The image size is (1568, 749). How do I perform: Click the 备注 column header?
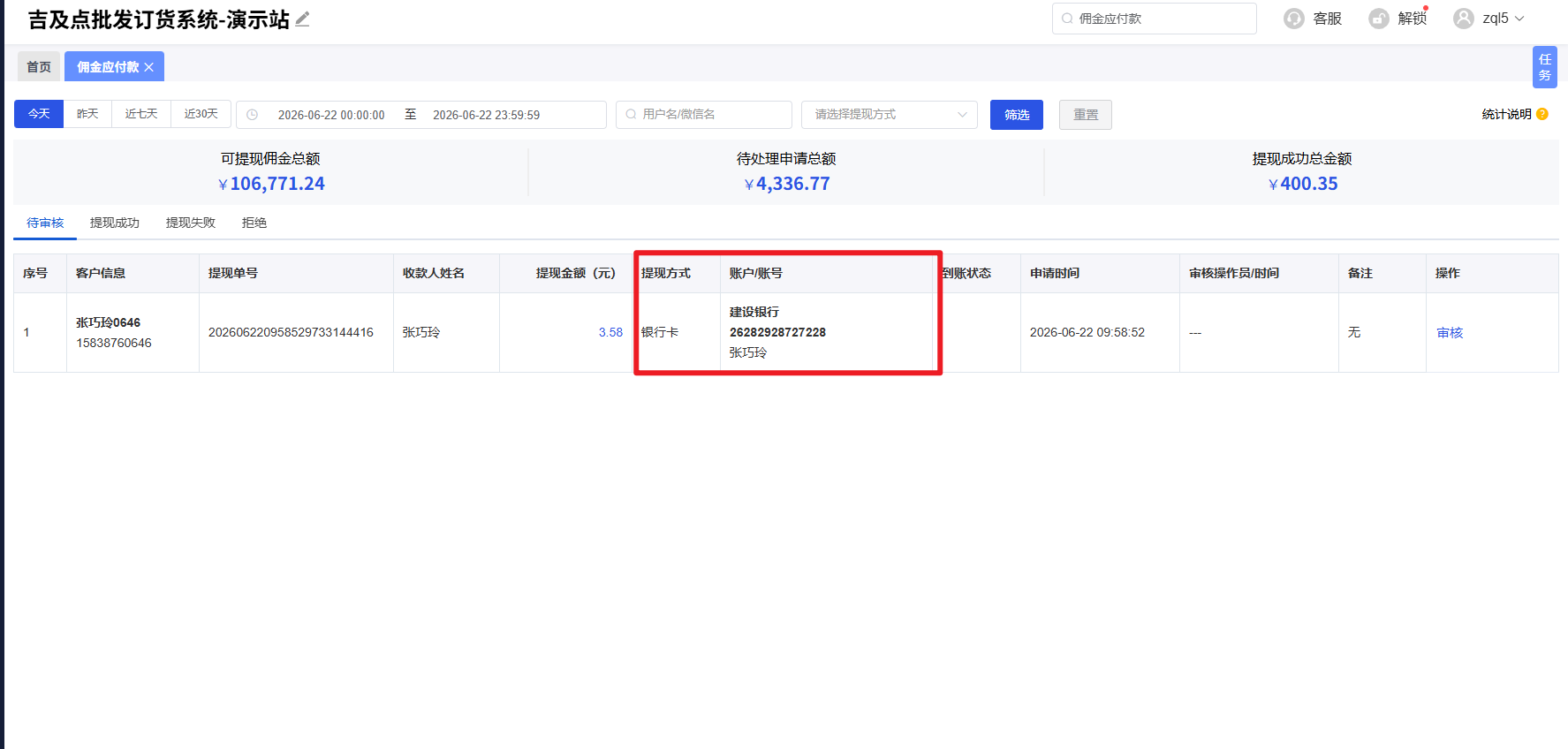pyautogui.click(x=1360, y=274)
